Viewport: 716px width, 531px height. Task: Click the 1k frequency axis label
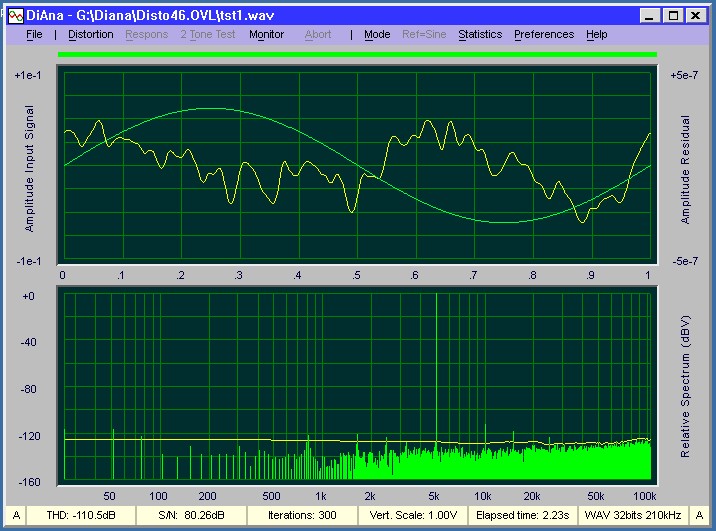point(321,496)
